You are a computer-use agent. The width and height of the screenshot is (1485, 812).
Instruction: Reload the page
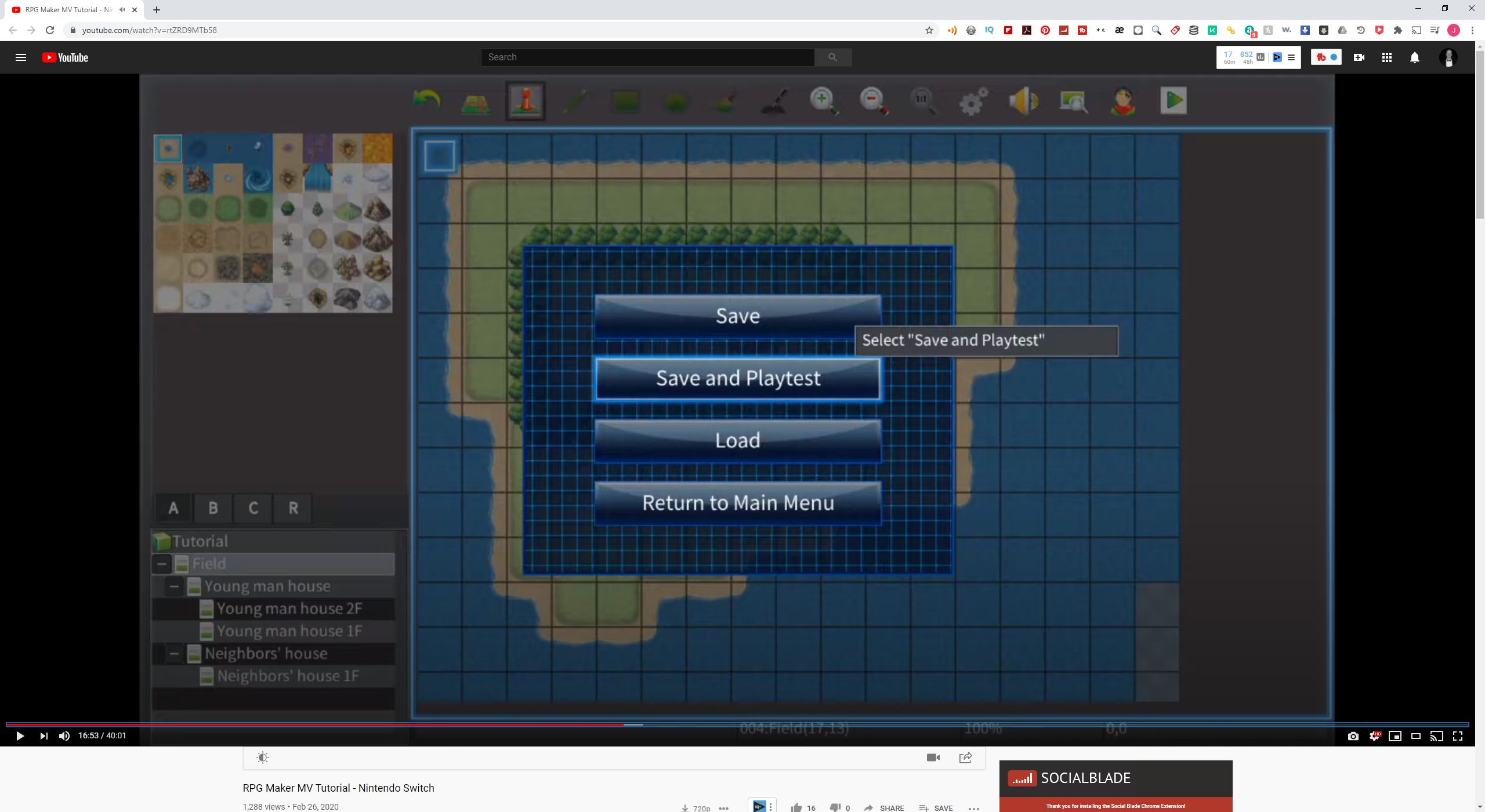[x=50, y=30]
